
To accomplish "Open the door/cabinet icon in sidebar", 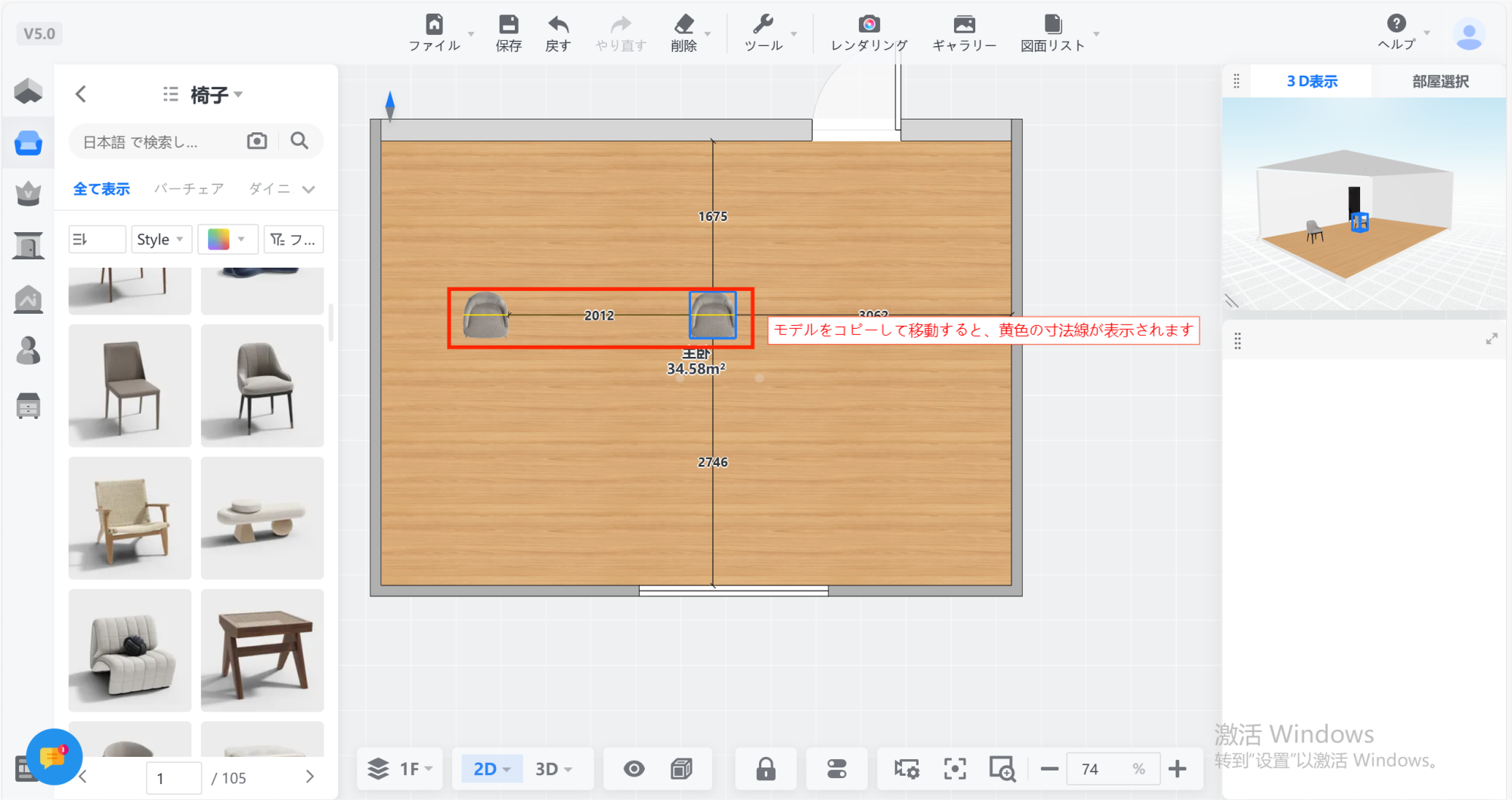I will tap(28, 246).
